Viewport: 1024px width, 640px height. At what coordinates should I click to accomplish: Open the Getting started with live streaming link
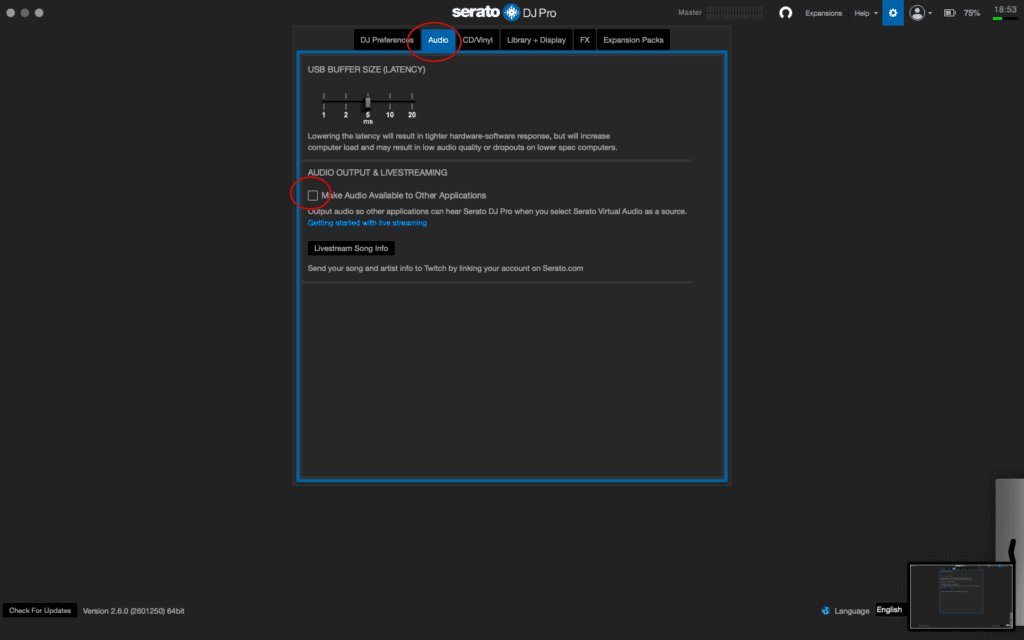[367, 223]
